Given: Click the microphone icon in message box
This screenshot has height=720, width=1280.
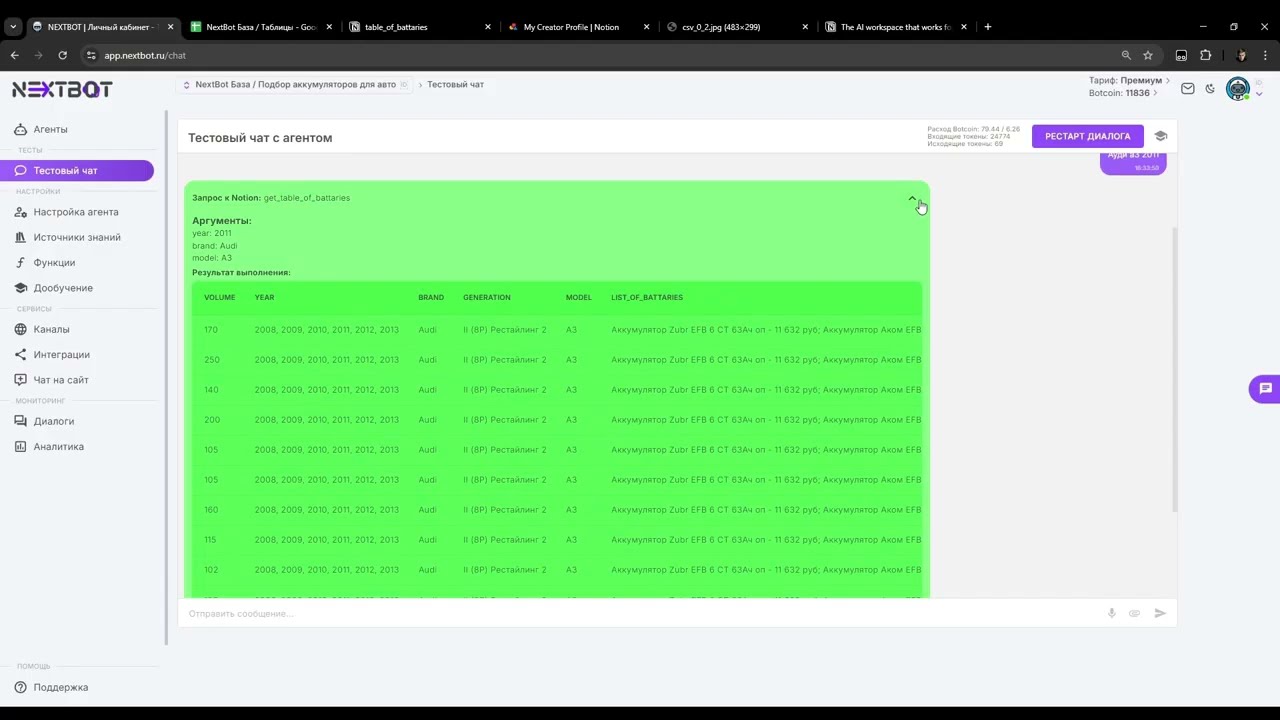Looking at the screenshot, I should coord(1111,613).
